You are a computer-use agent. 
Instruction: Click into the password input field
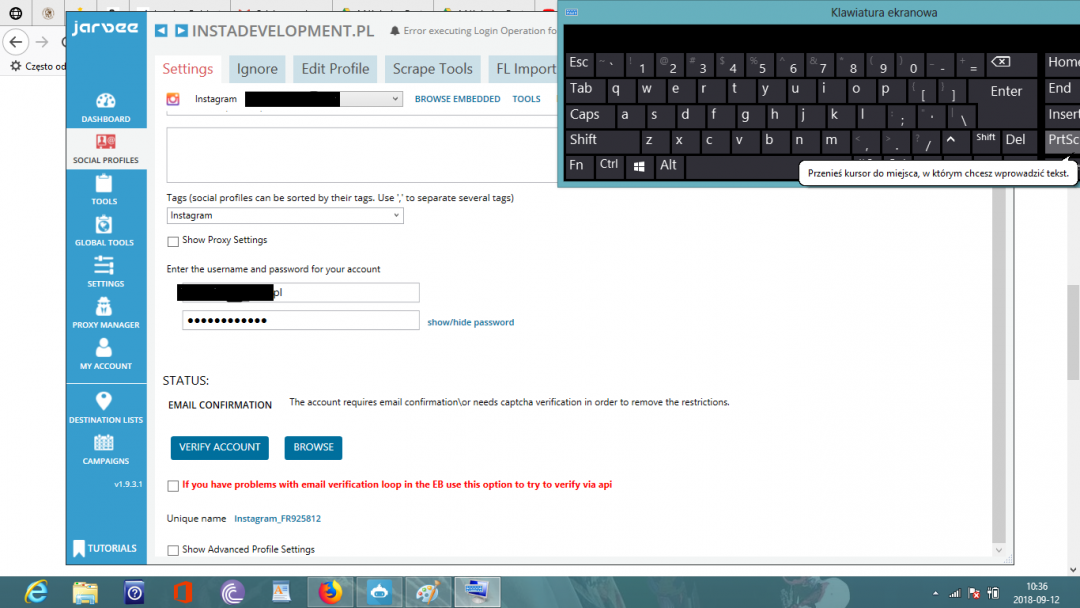pos(300,320)
